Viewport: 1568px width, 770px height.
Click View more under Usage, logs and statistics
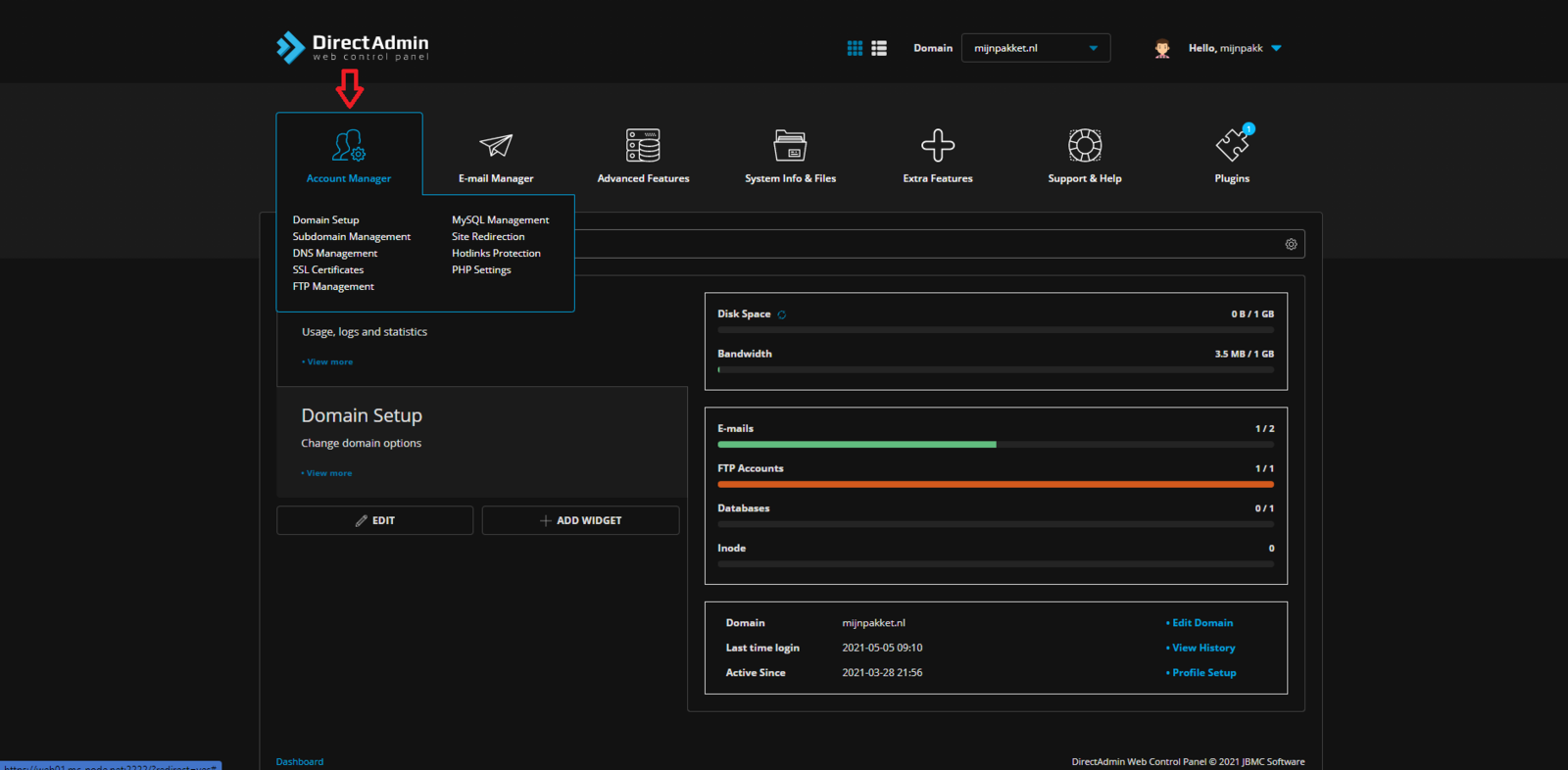click(x=327, y=362)
